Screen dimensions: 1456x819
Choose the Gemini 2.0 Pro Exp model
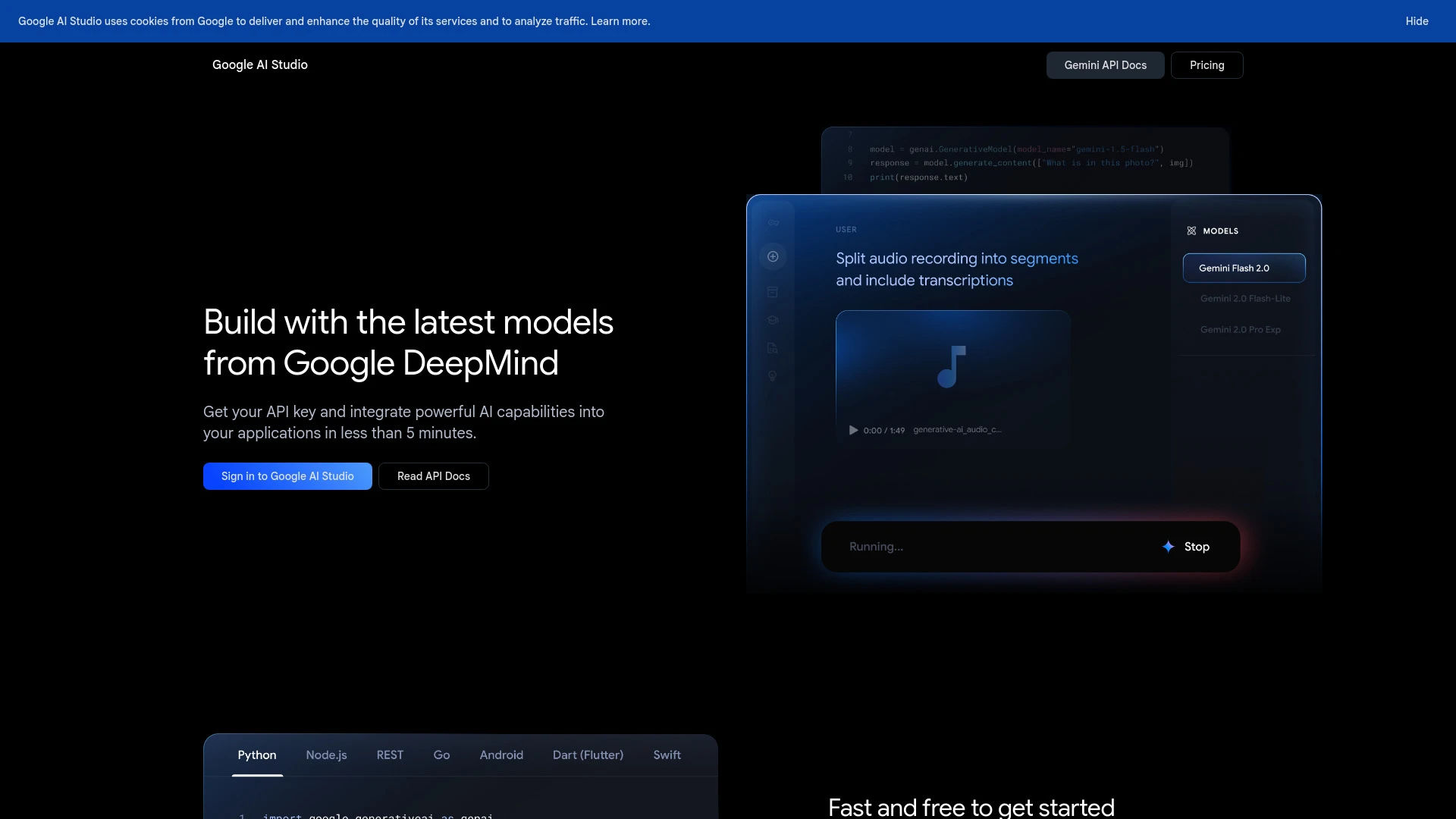[x=1241, y=329]
